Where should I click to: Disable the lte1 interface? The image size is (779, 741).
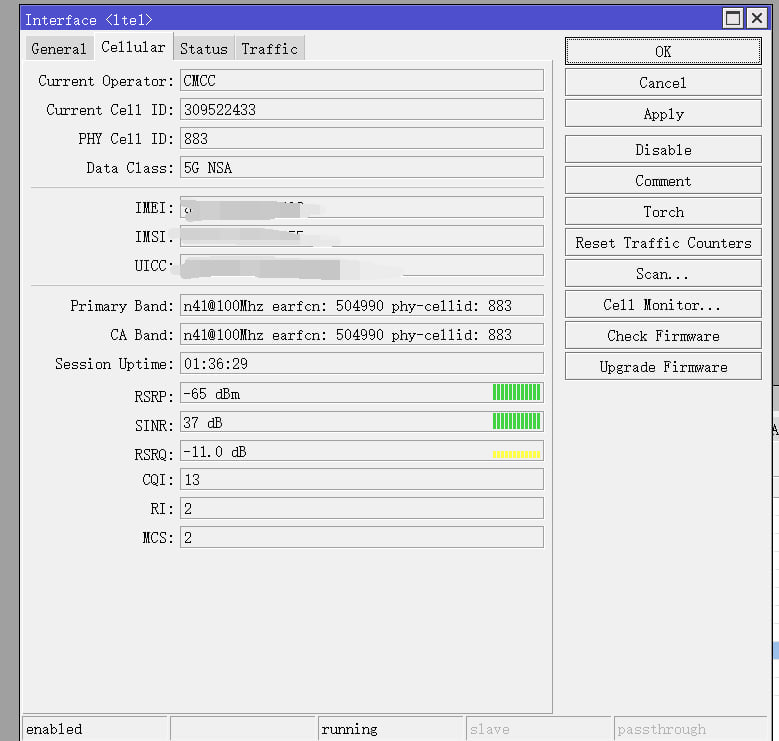[x=662, y=150]
